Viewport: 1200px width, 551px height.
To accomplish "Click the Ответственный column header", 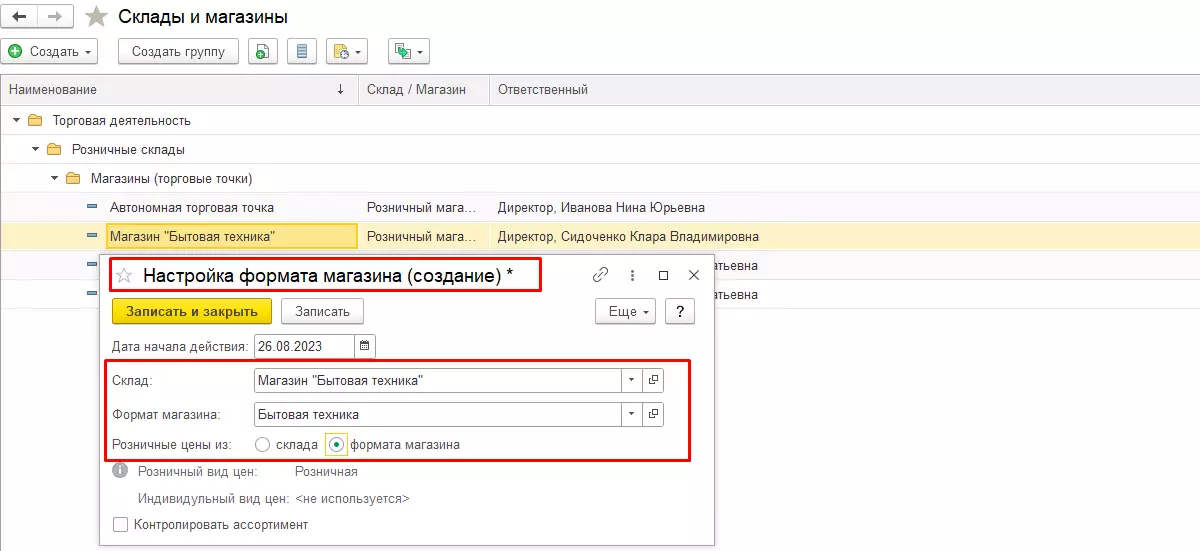I will coord(845,90).
